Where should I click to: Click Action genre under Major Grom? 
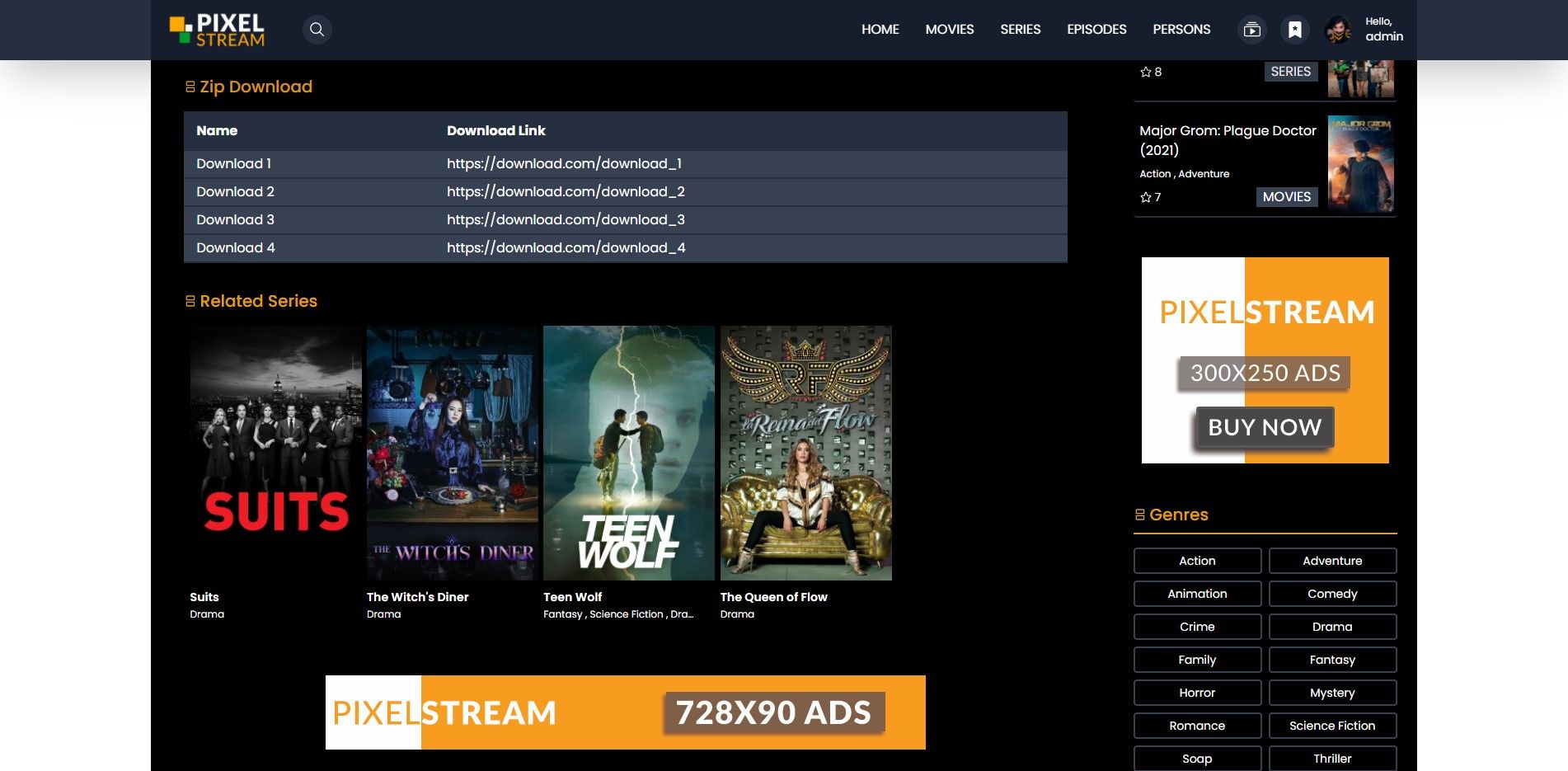[1155, 174]
